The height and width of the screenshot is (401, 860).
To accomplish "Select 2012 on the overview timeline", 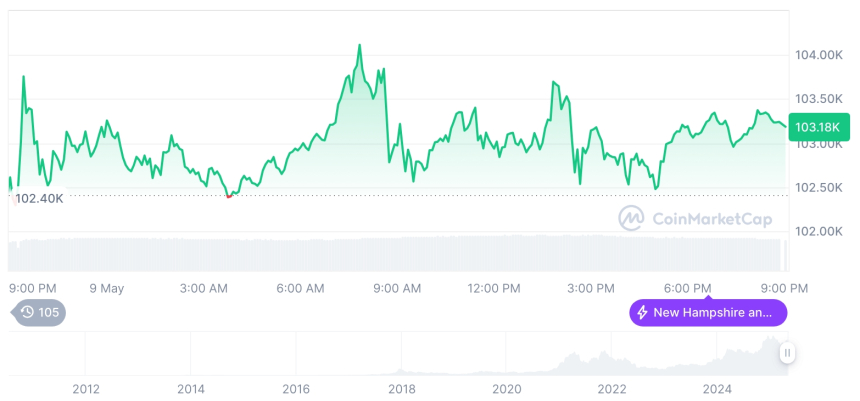I will click(86, 389).
